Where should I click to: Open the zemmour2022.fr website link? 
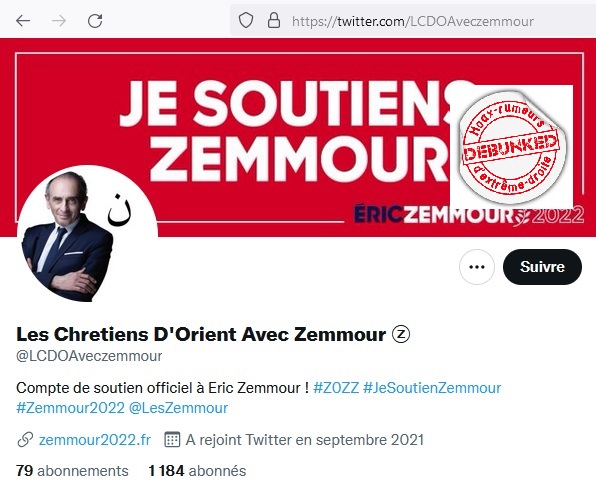[95, 440]
